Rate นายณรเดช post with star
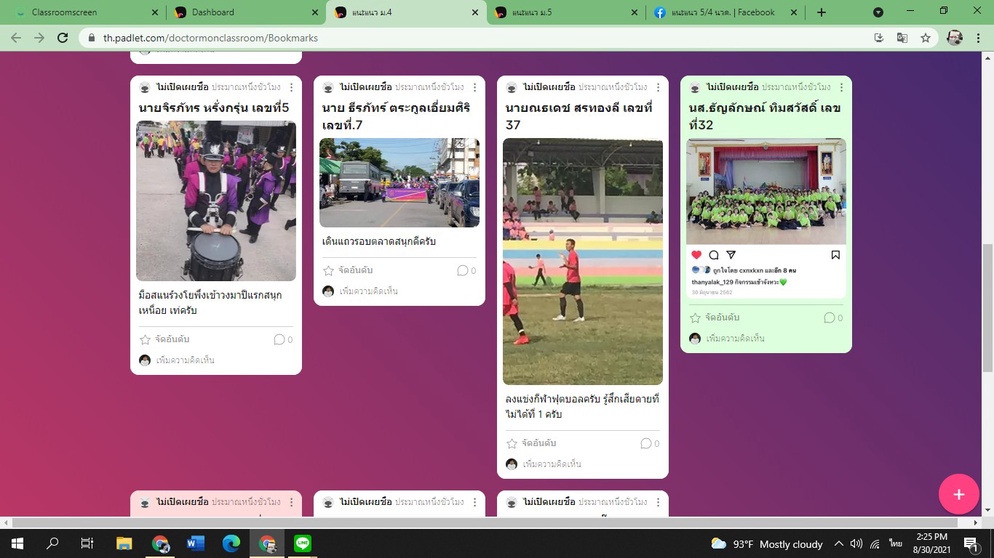994x558 pixels. point(512,444)
